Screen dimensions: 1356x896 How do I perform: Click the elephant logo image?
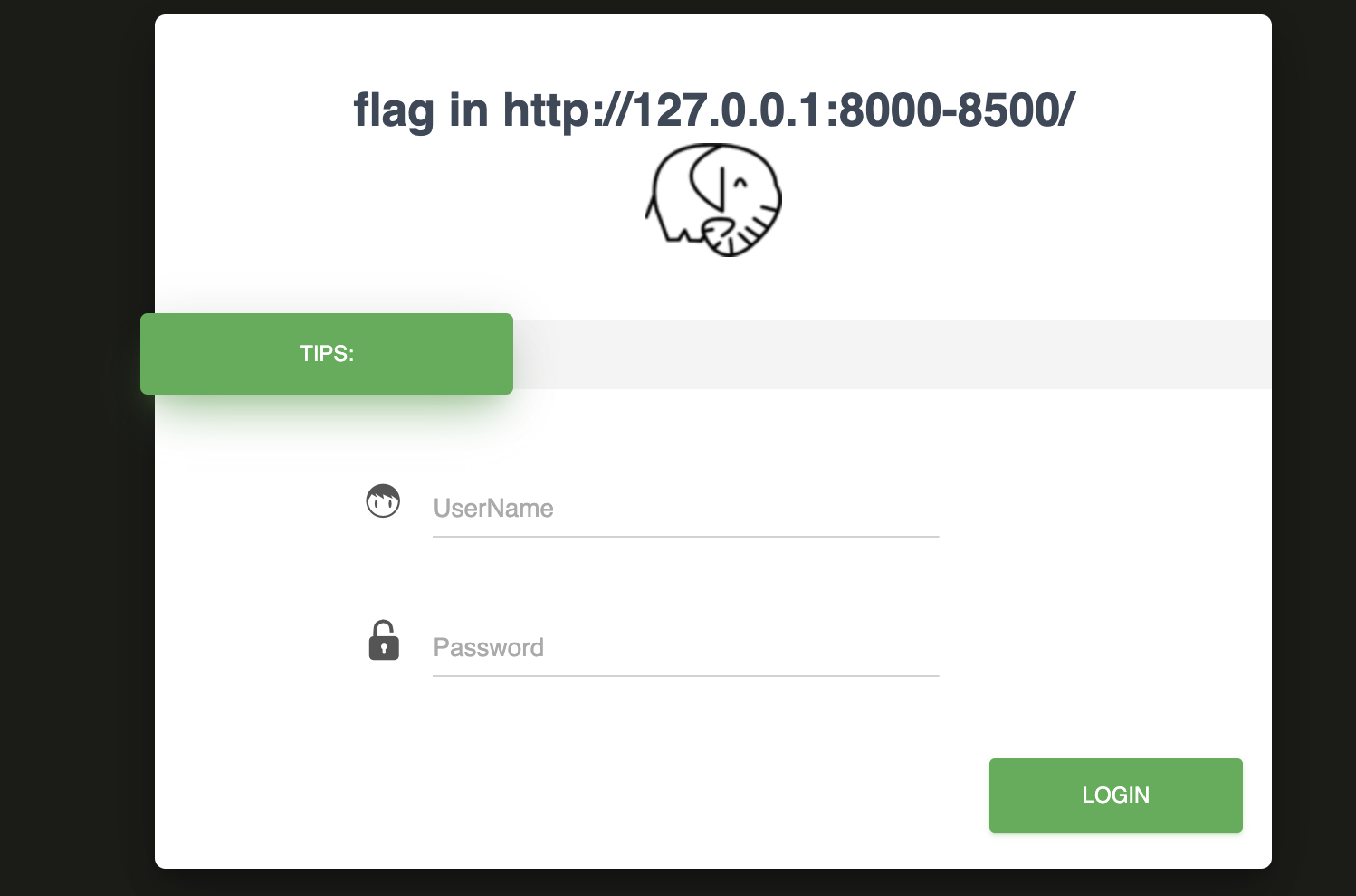[x=713, y=200]
